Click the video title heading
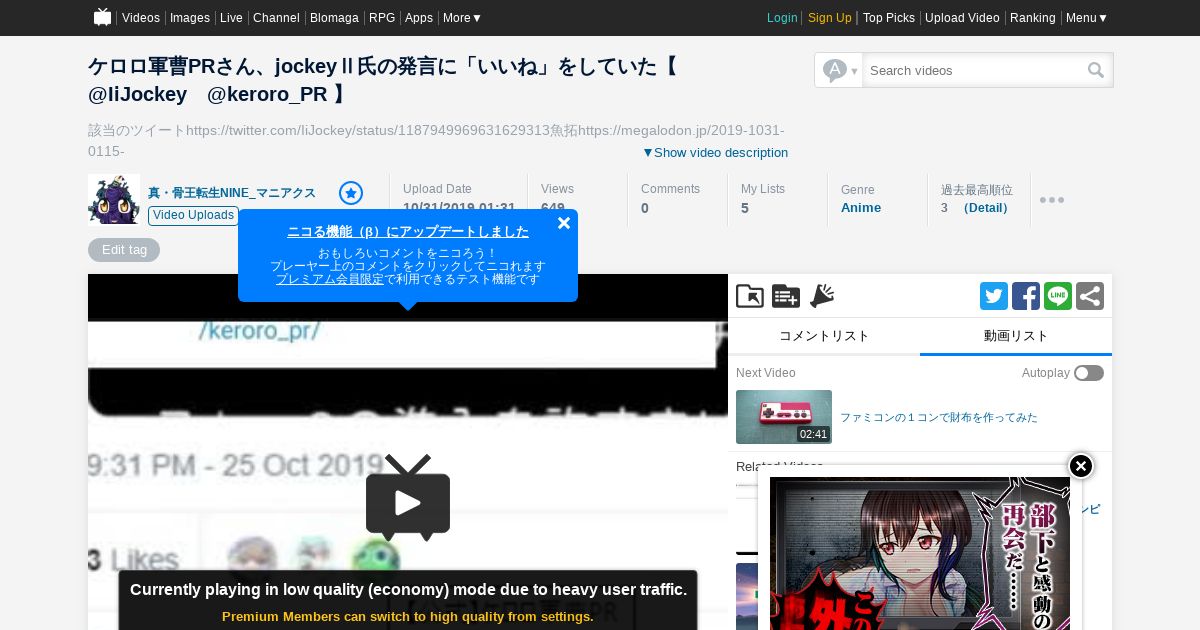This screenshot has height=630, width=1200. (384, 80)
